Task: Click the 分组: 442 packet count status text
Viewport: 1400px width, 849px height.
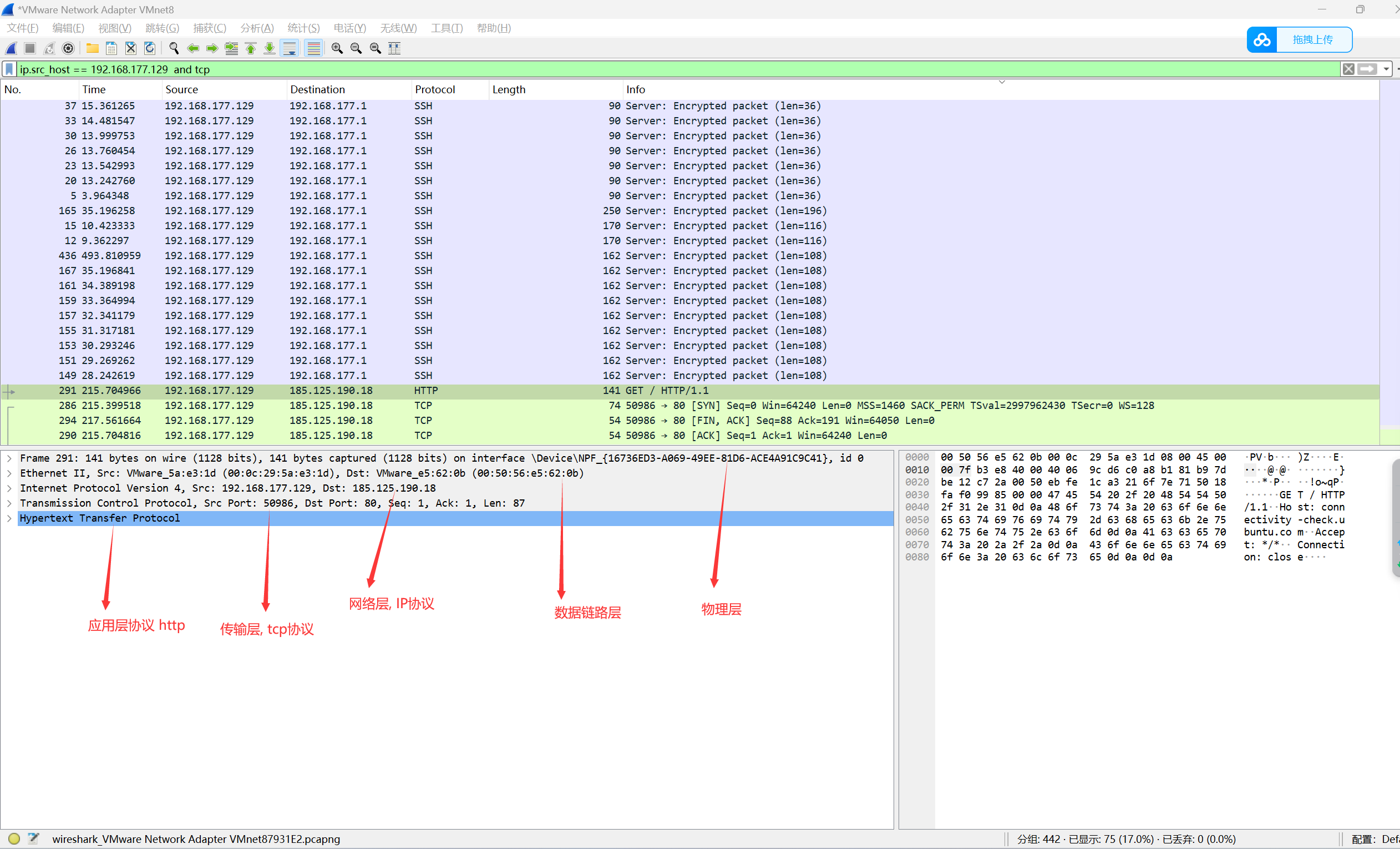Action: click(1126, 840)
